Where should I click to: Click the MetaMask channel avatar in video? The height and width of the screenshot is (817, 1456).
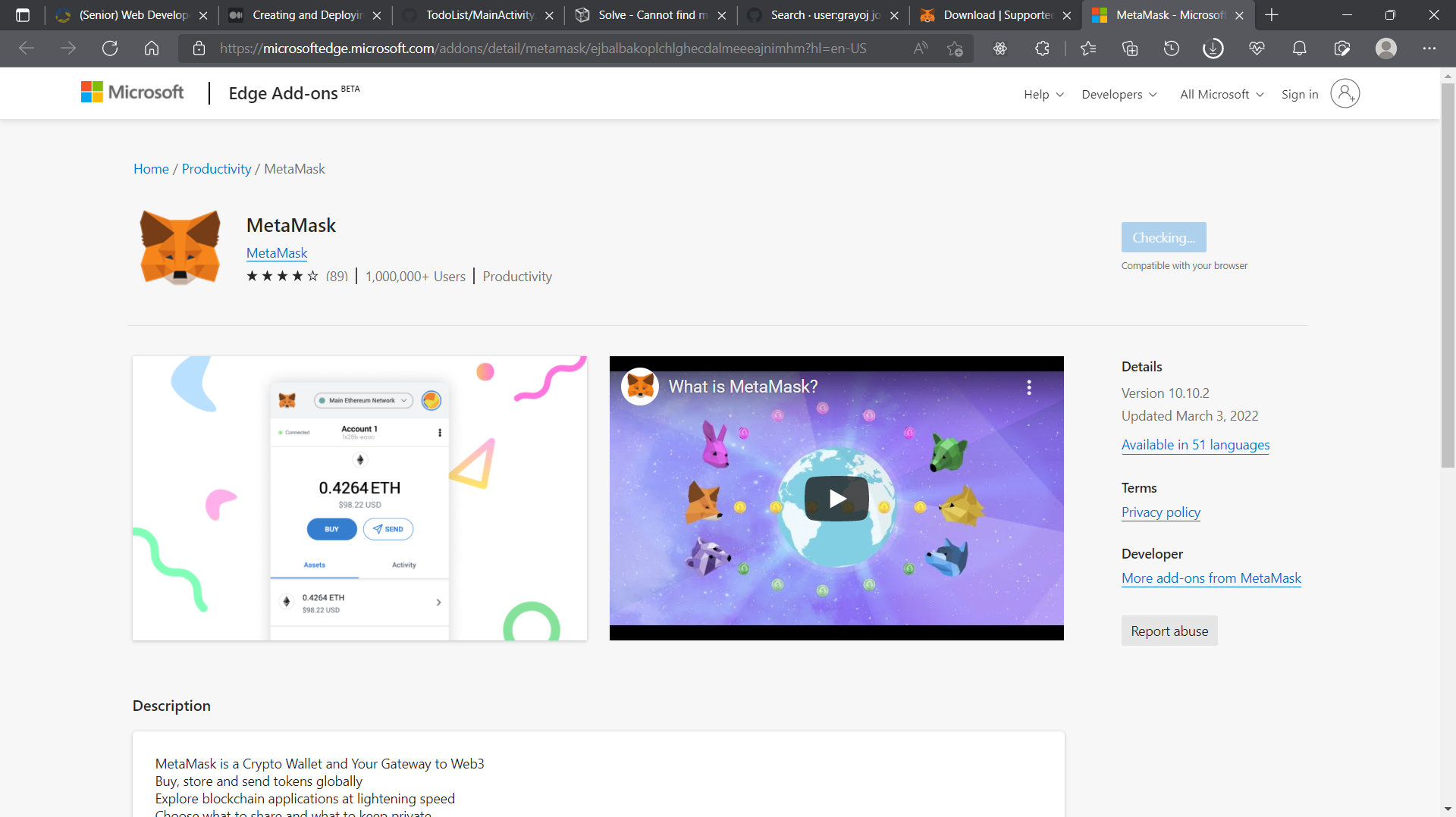[x=640, y=387]
